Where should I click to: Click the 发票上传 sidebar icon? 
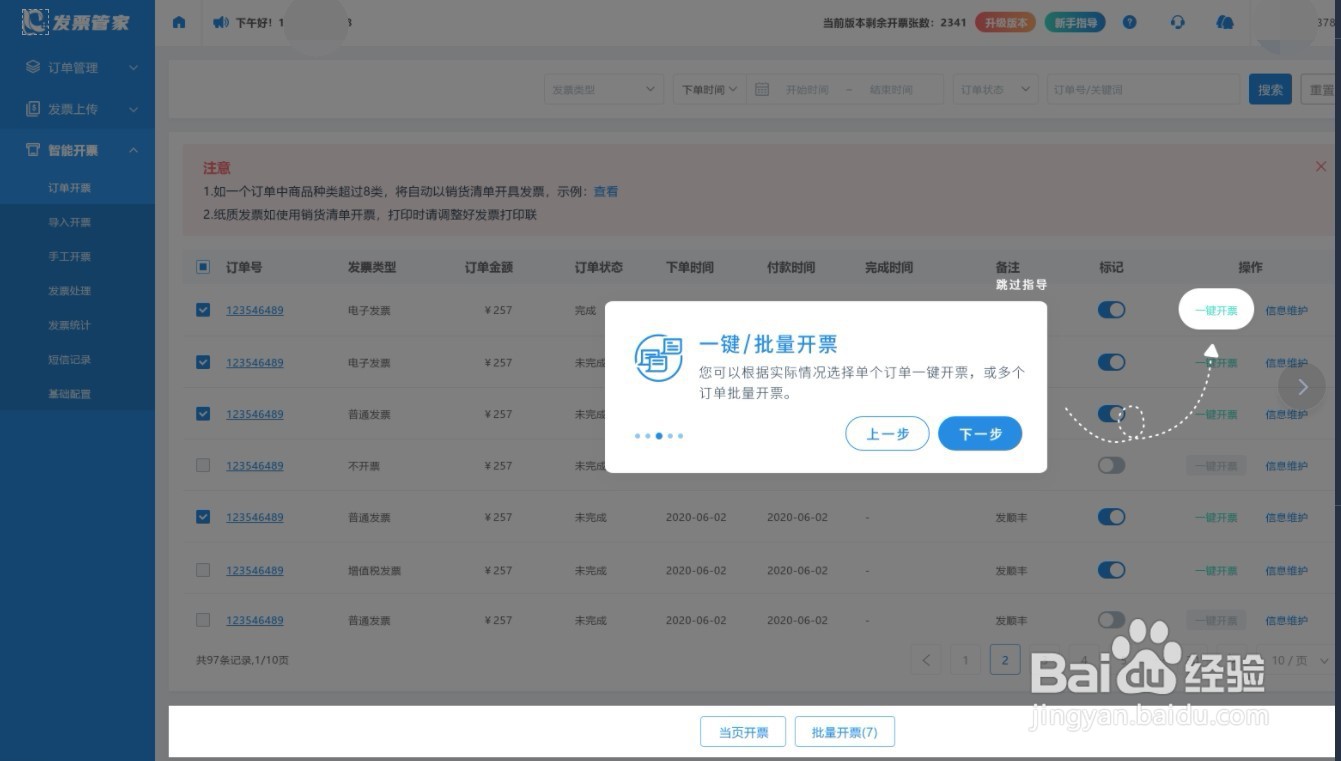33,108
